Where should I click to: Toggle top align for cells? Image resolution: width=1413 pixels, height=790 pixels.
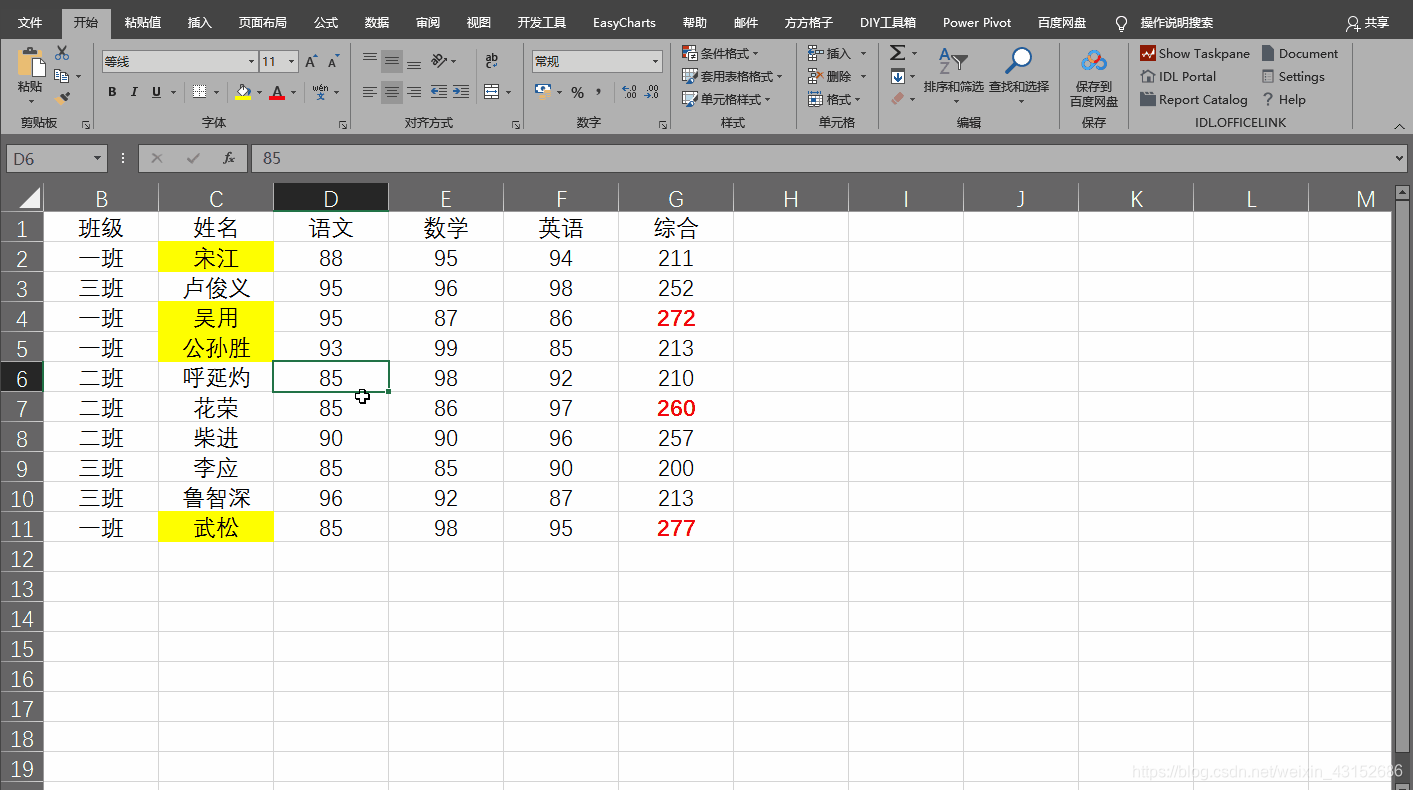point(370,61)
